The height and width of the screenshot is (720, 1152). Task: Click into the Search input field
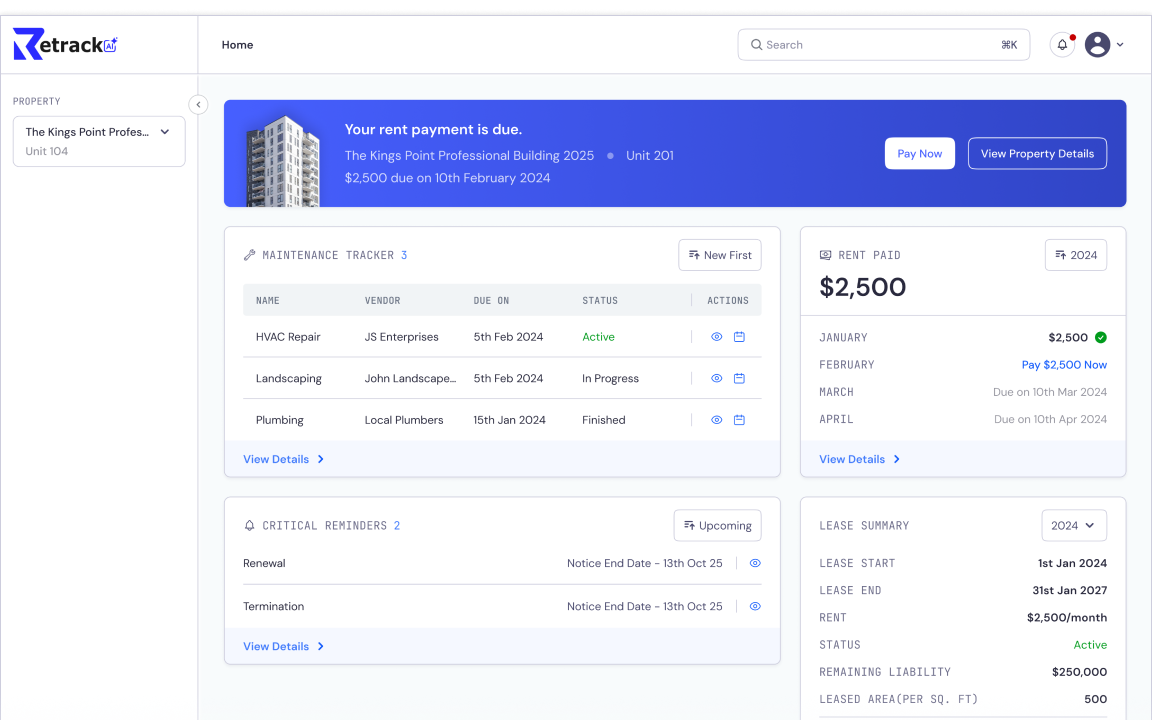pyautogui.click(x=880, y=45)
